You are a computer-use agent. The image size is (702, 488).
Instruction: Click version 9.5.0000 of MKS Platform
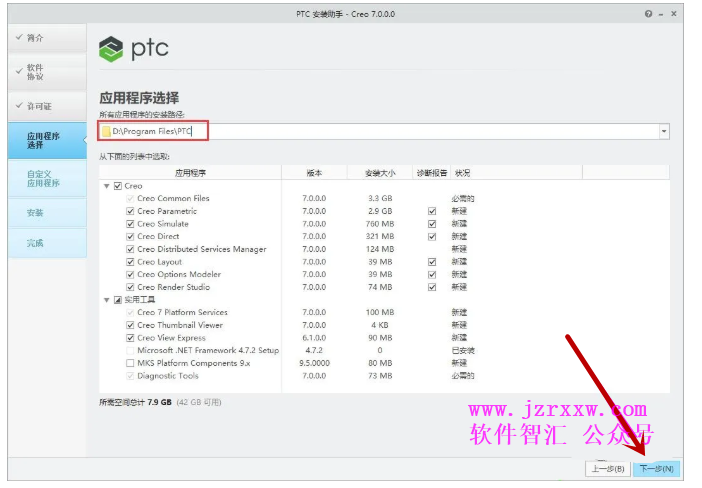click(314, 363)
